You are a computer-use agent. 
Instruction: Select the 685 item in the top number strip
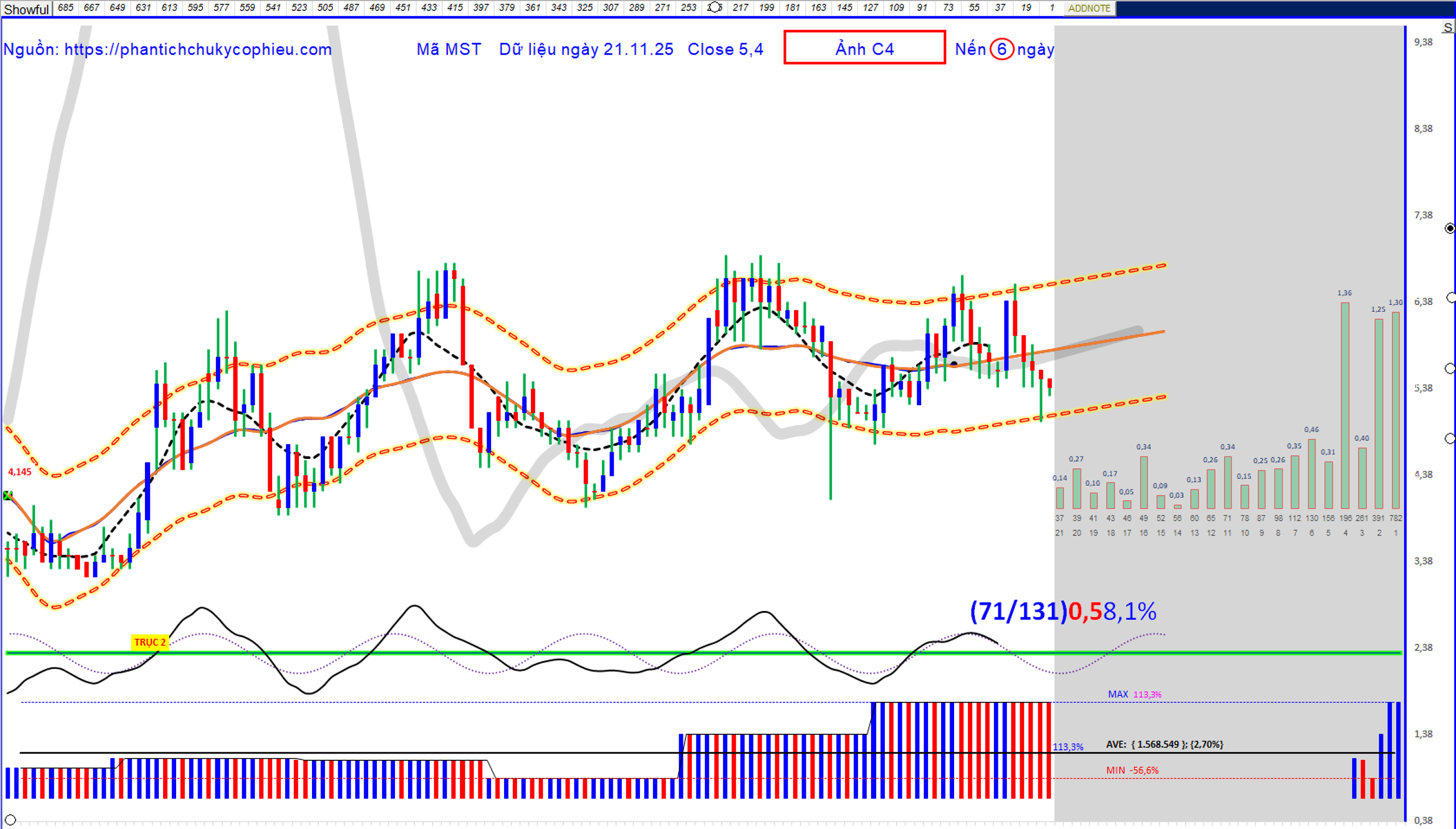[65, 7]
